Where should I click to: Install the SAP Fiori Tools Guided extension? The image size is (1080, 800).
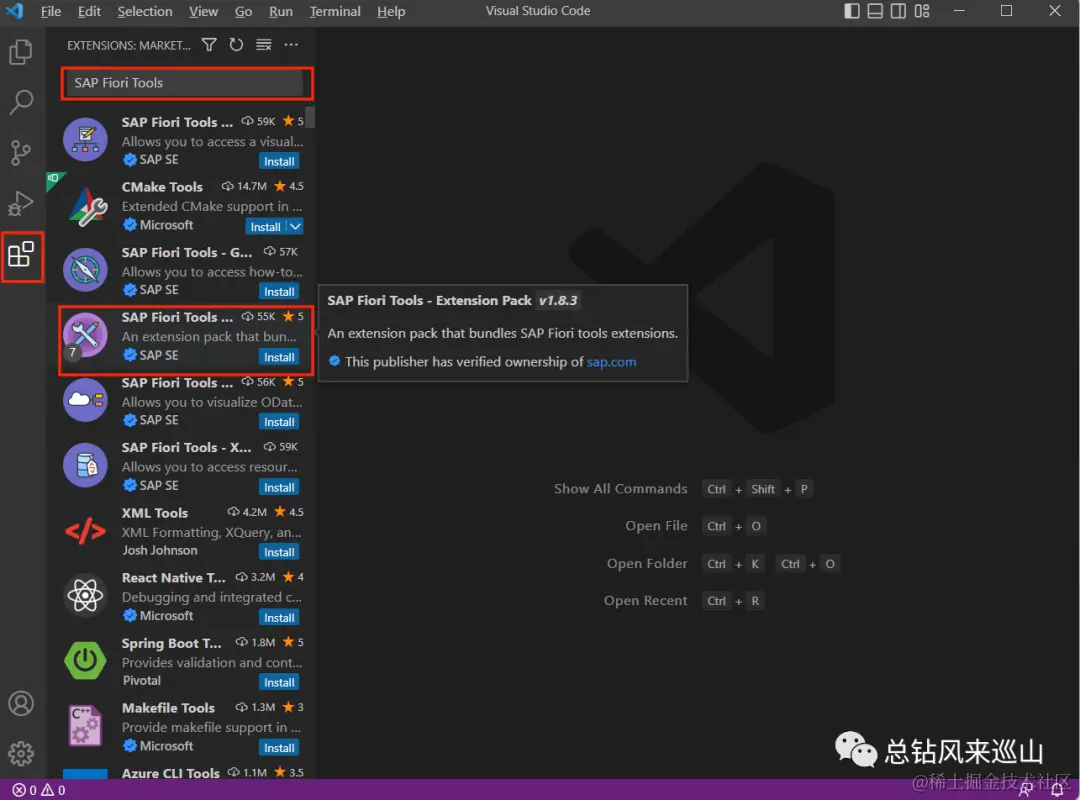coord(279,291)
